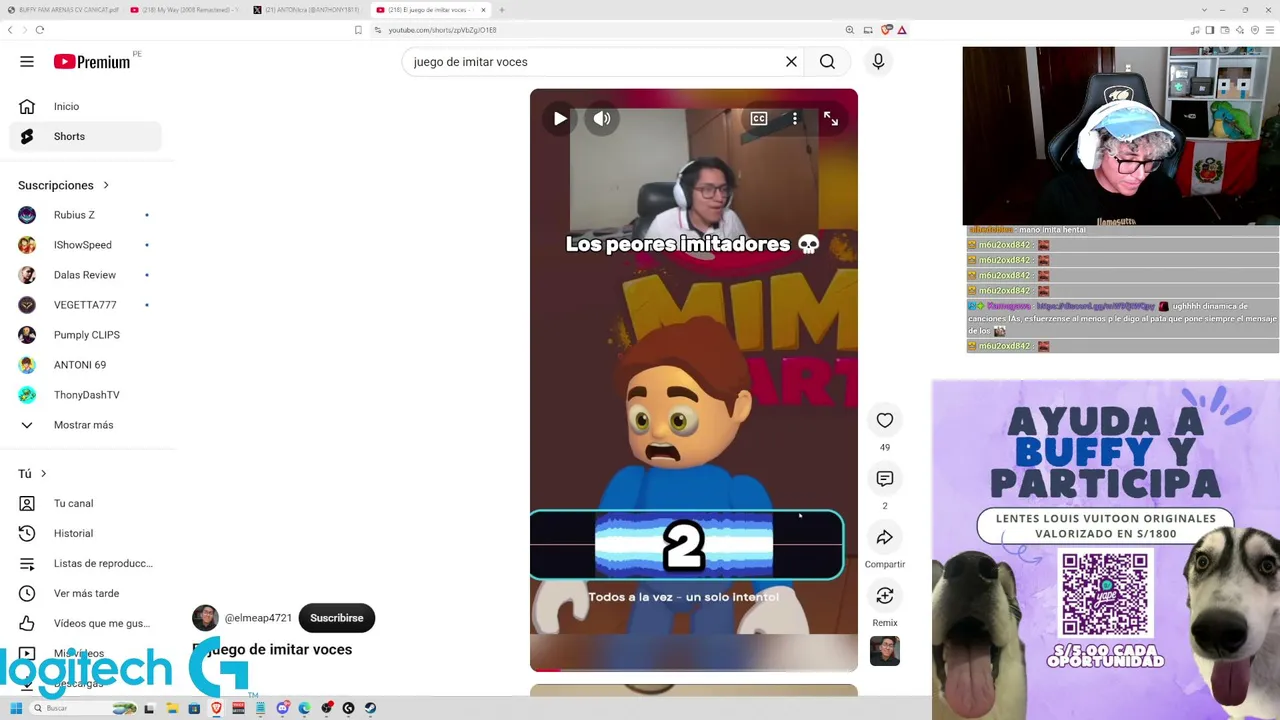Reload the current page
Screen dimensions: 1280x720
point(40,30)
